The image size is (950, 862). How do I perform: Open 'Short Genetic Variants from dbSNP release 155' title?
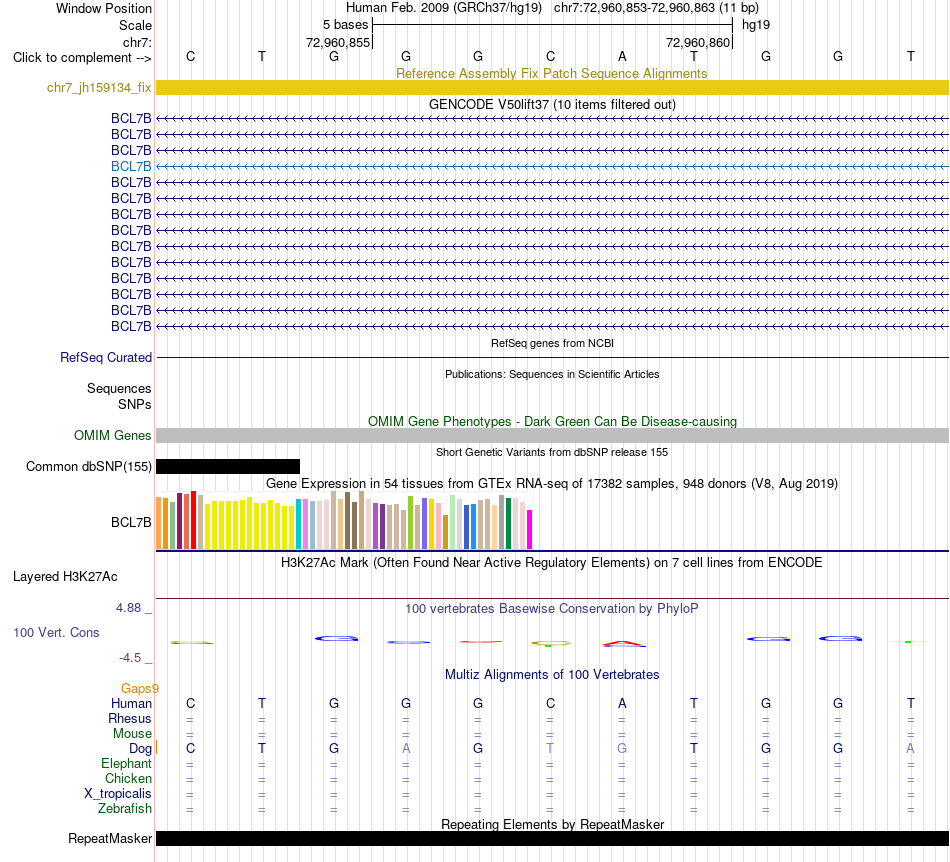(552, 453)
